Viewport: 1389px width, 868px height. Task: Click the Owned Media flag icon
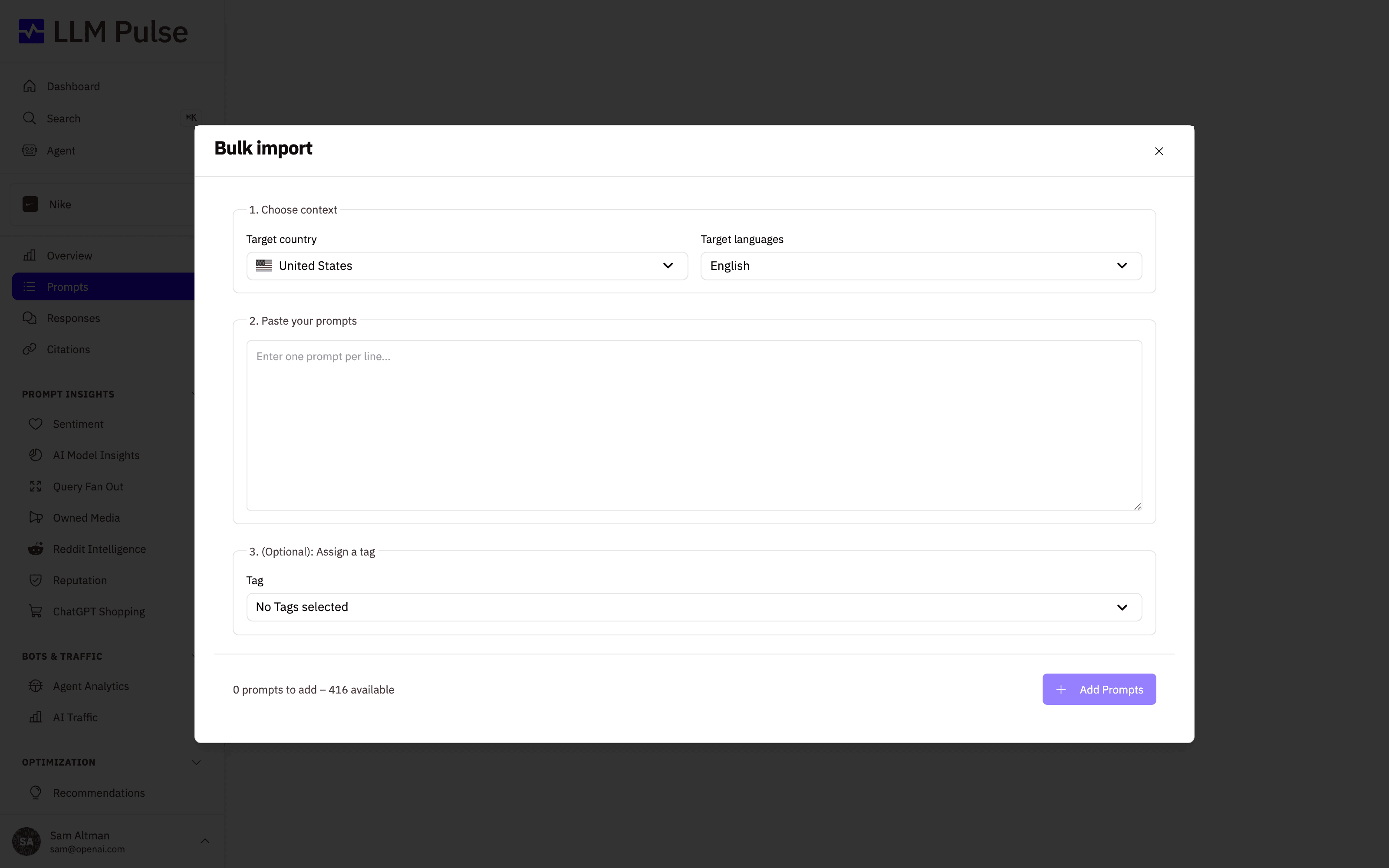tap(36, 518)
